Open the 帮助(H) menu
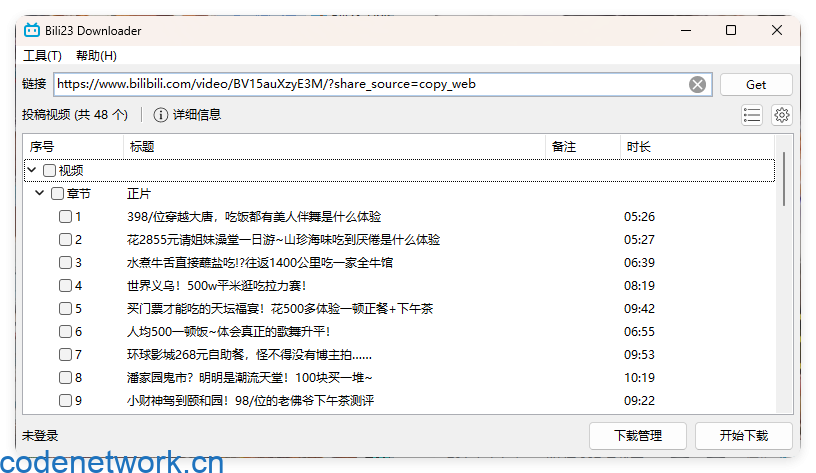The width and height of the screenshot is (816, 473). 96,56
